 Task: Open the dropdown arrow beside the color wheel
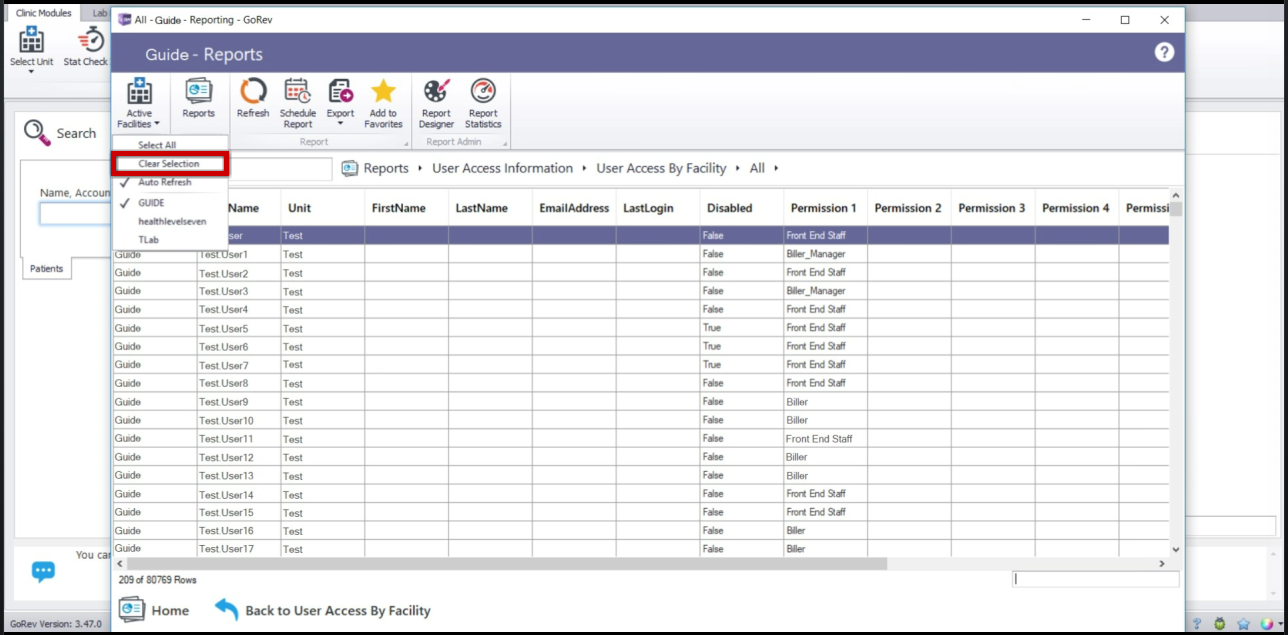click(1279, 624)
